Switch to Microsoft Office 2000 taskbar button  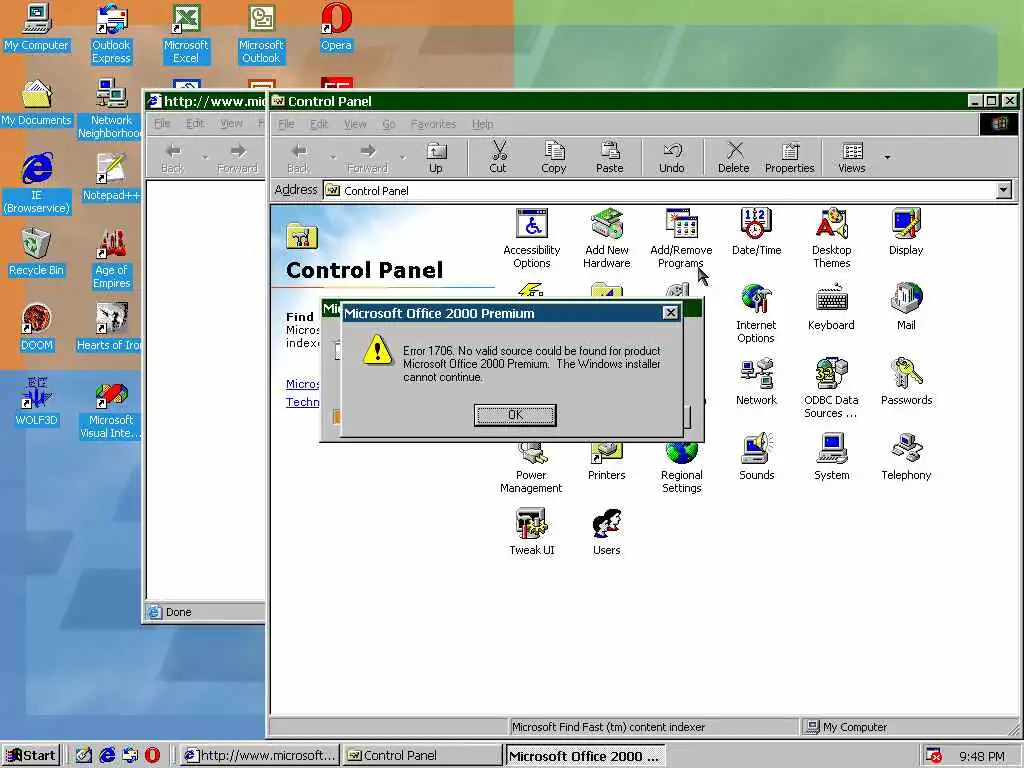pyautogui.click(x=584, y=756)
